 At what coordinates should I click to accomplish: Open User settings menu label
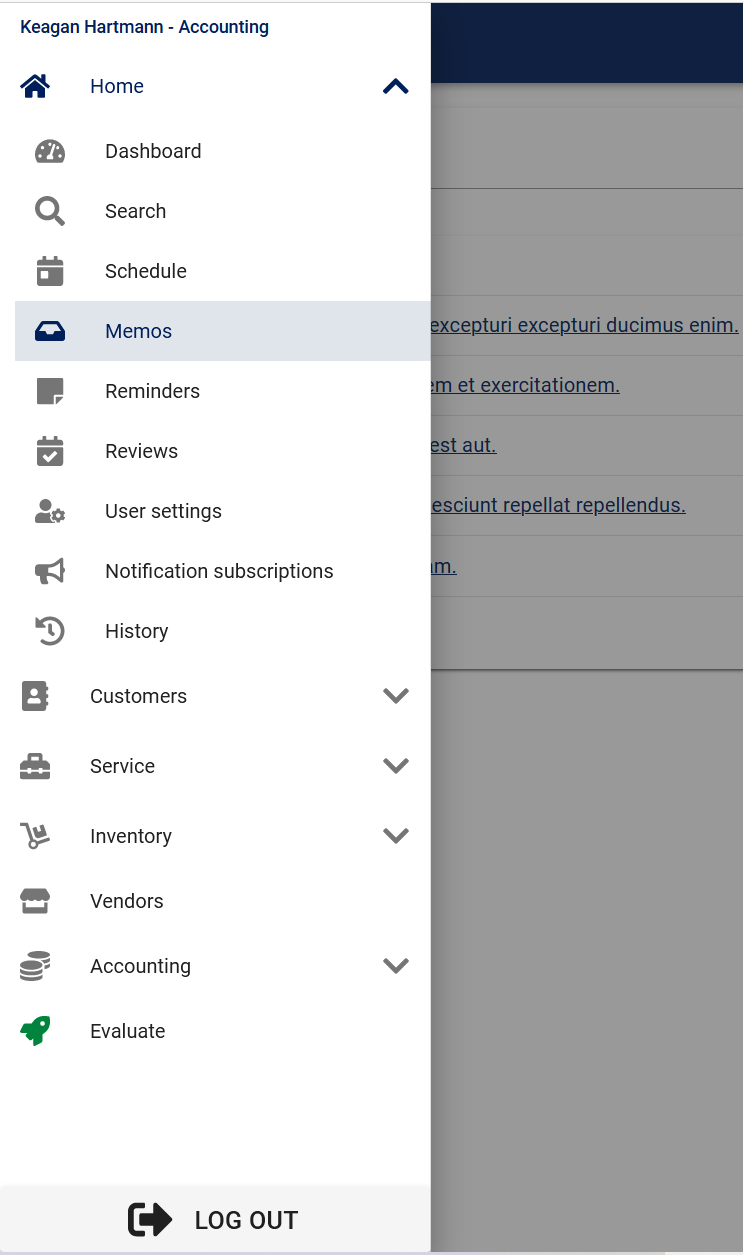(163, 511)
